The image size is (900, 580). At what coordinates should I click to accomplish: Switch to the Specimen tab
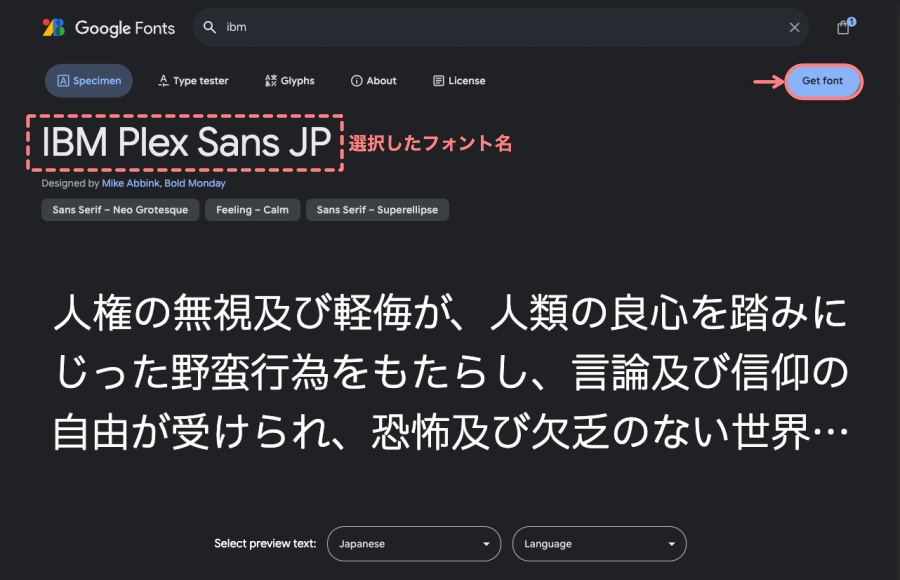pyautogui.click(x=89, y=80)
